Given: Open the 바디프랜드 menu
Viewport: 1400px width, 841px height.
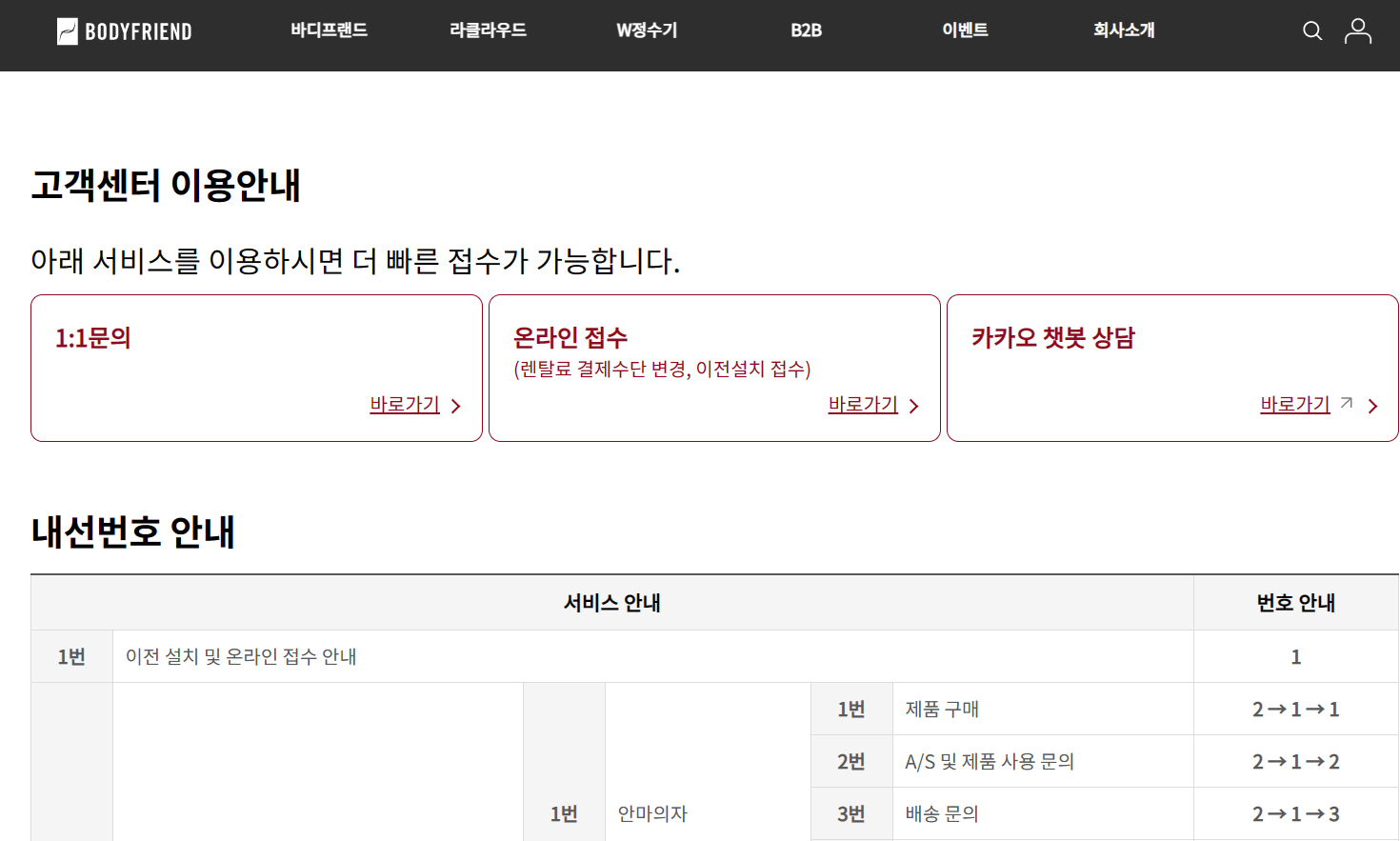Looking at the screenshot, I should (329, 30).
